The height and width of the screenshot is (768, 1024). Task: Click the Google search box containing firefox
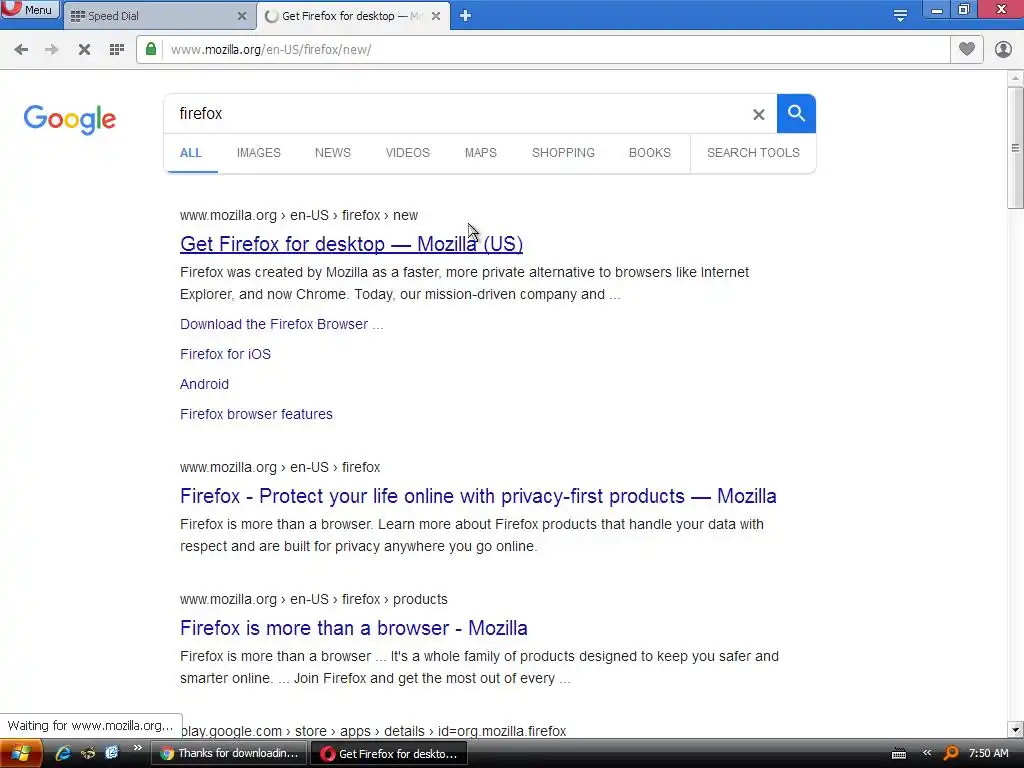(457, 114)
